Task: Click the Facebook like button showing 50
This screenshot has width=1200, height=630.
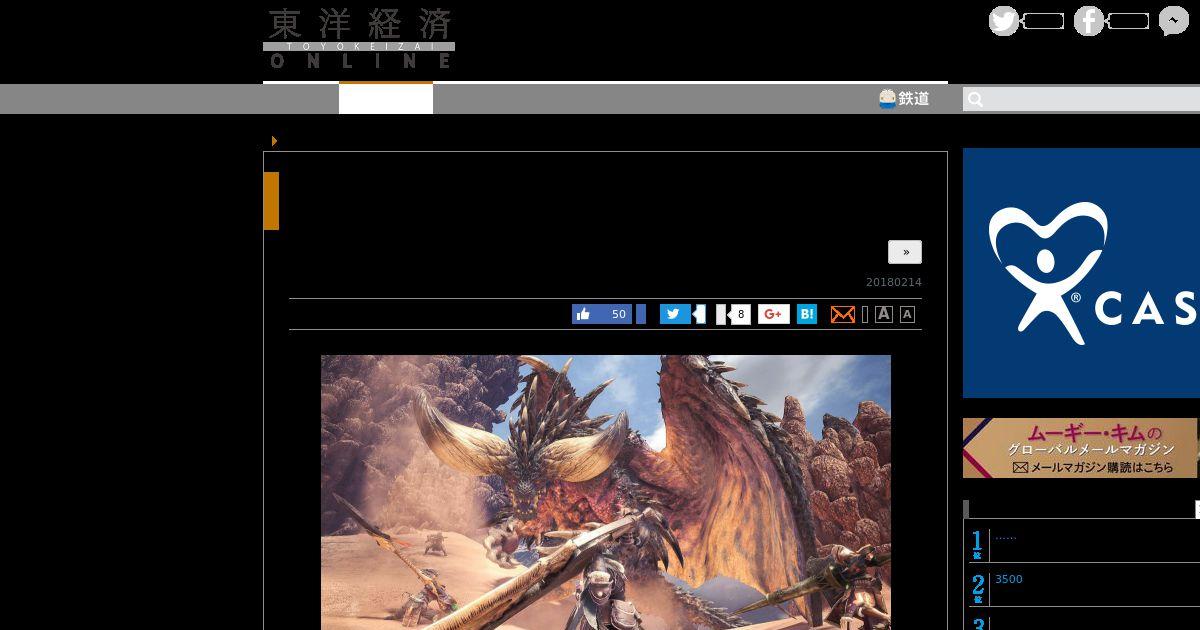Action: [603, 314]
